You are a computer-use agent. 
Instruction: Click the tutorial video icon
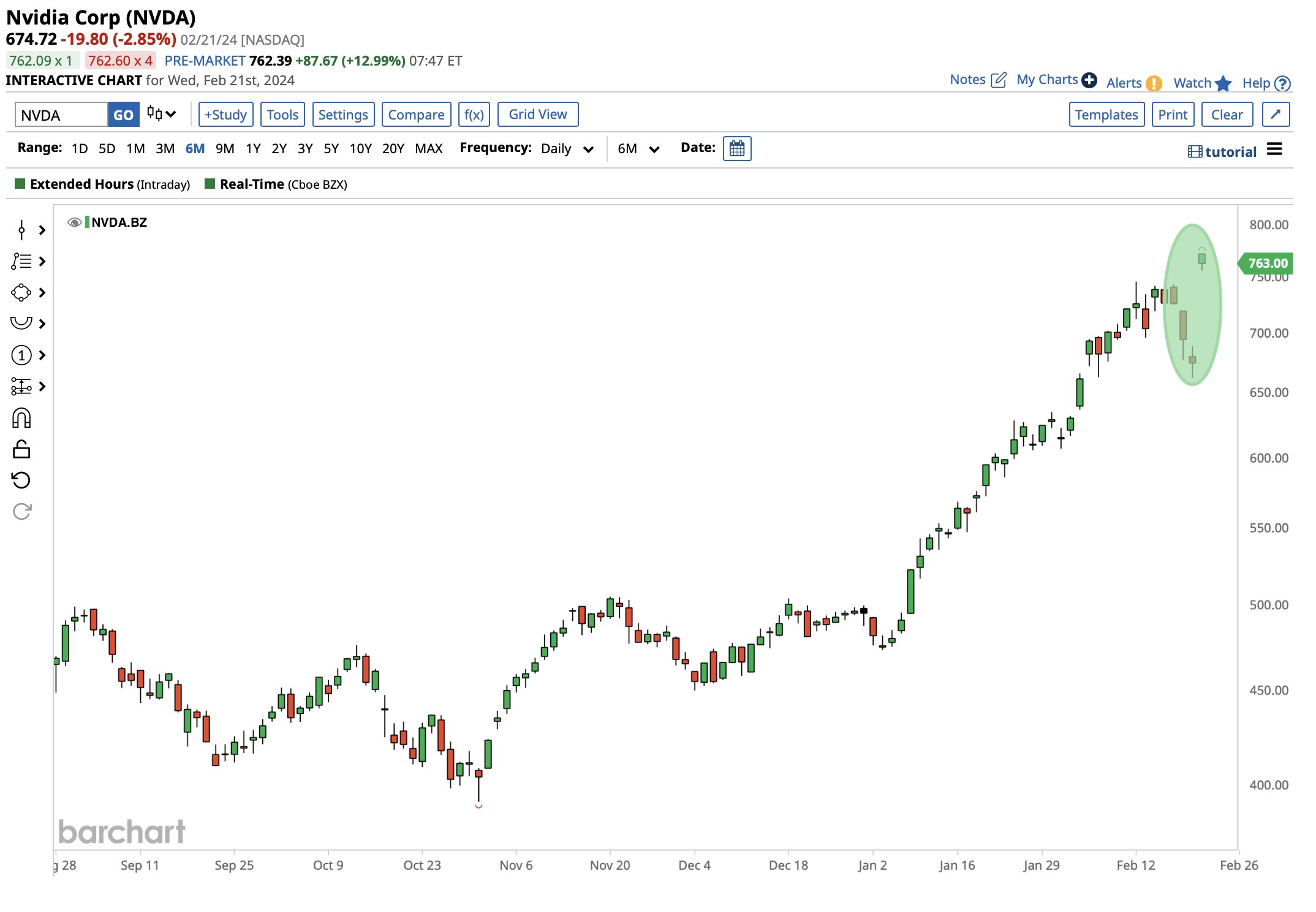pyautogui.click(x=1195, y=152)
